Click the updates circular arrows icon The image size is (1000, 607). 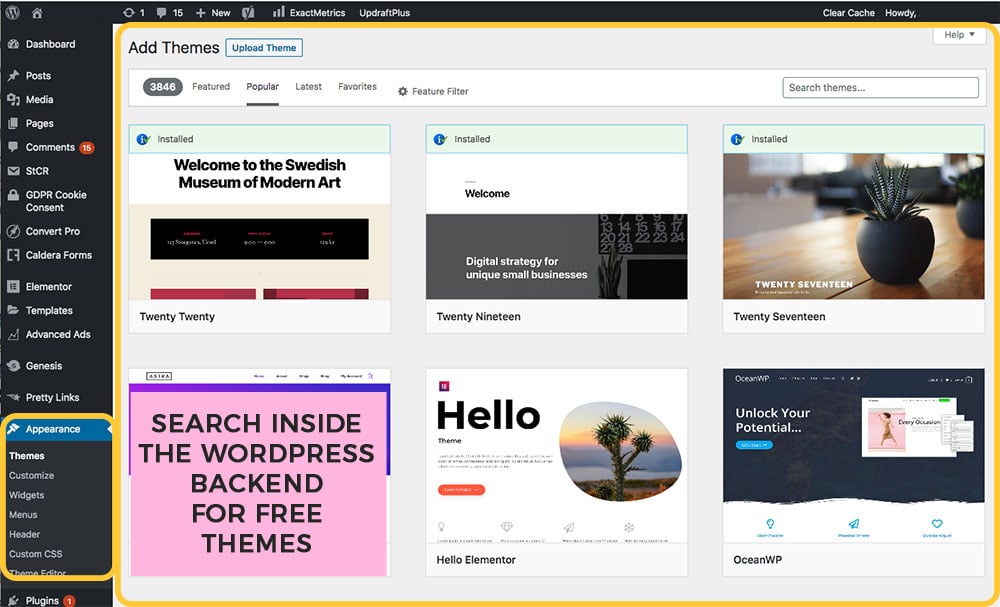point(129,12)
